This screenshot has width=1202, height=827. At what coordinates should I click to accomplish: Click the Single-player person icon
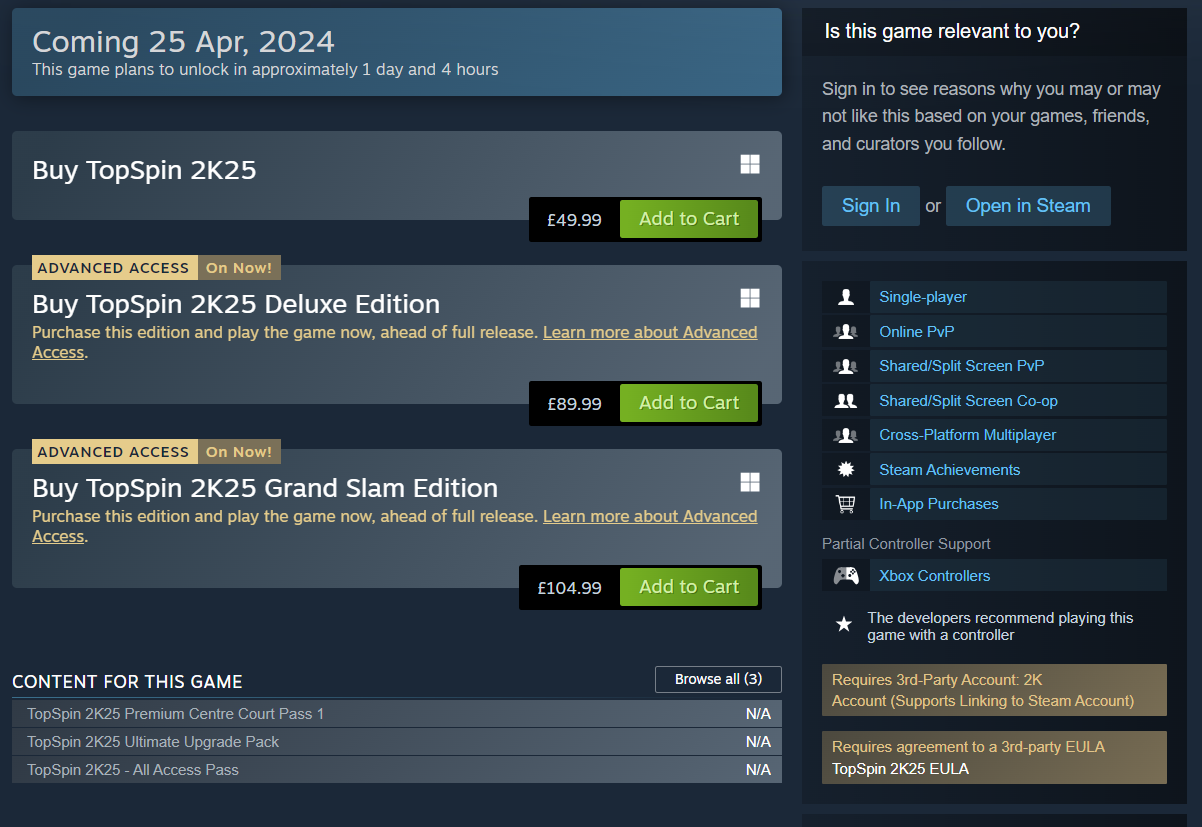[x=846, y=297]
